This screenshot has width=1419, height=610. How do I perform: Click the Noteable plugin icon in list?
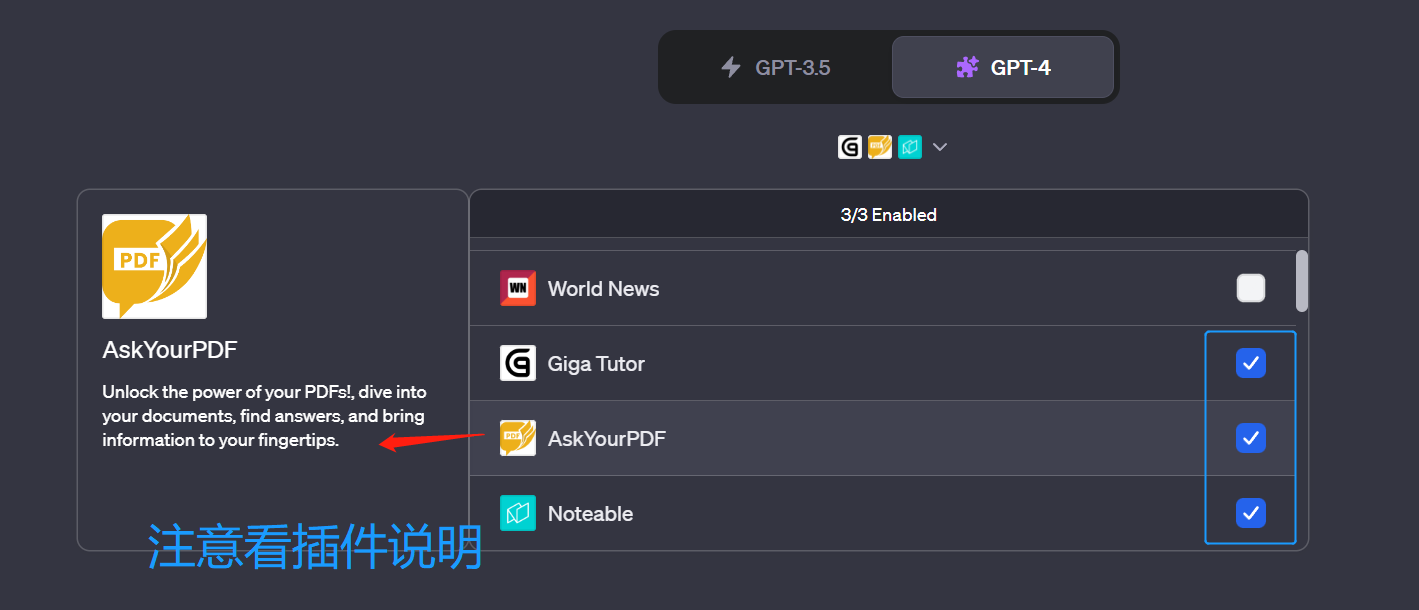coord(518,513)
